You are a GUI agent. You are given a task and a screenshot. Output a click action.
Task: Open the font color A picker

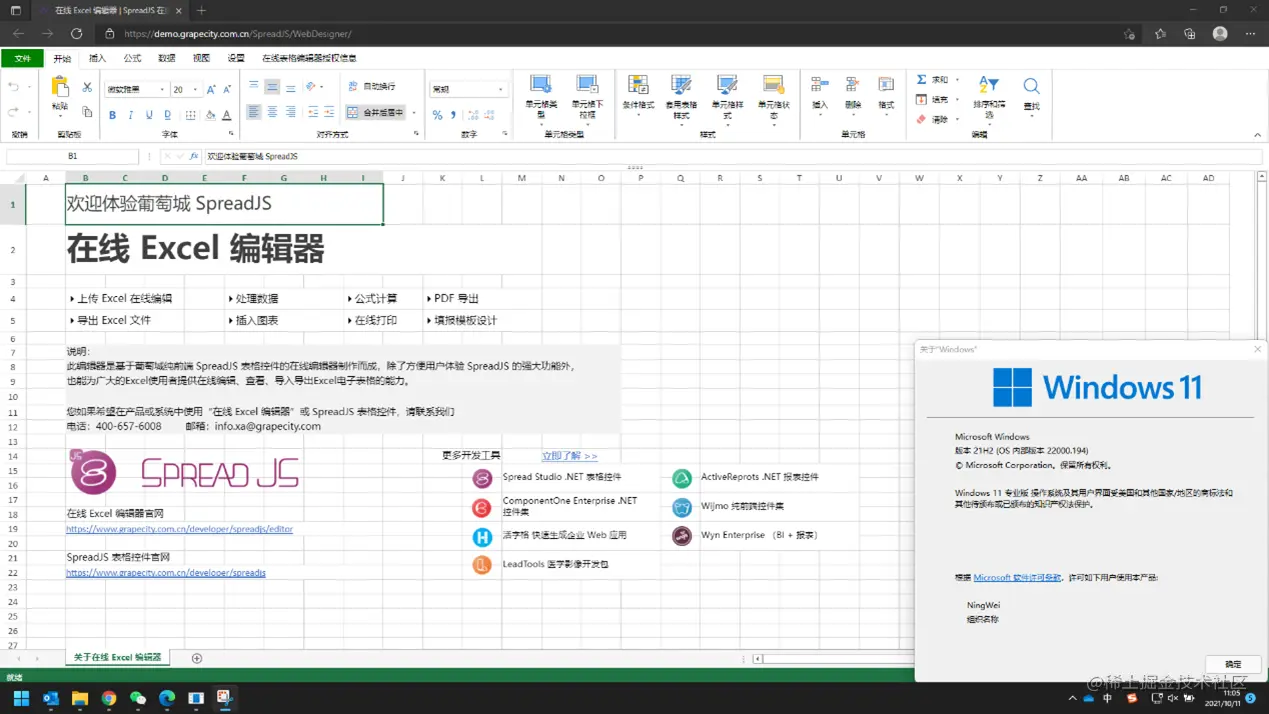[227, 115]
